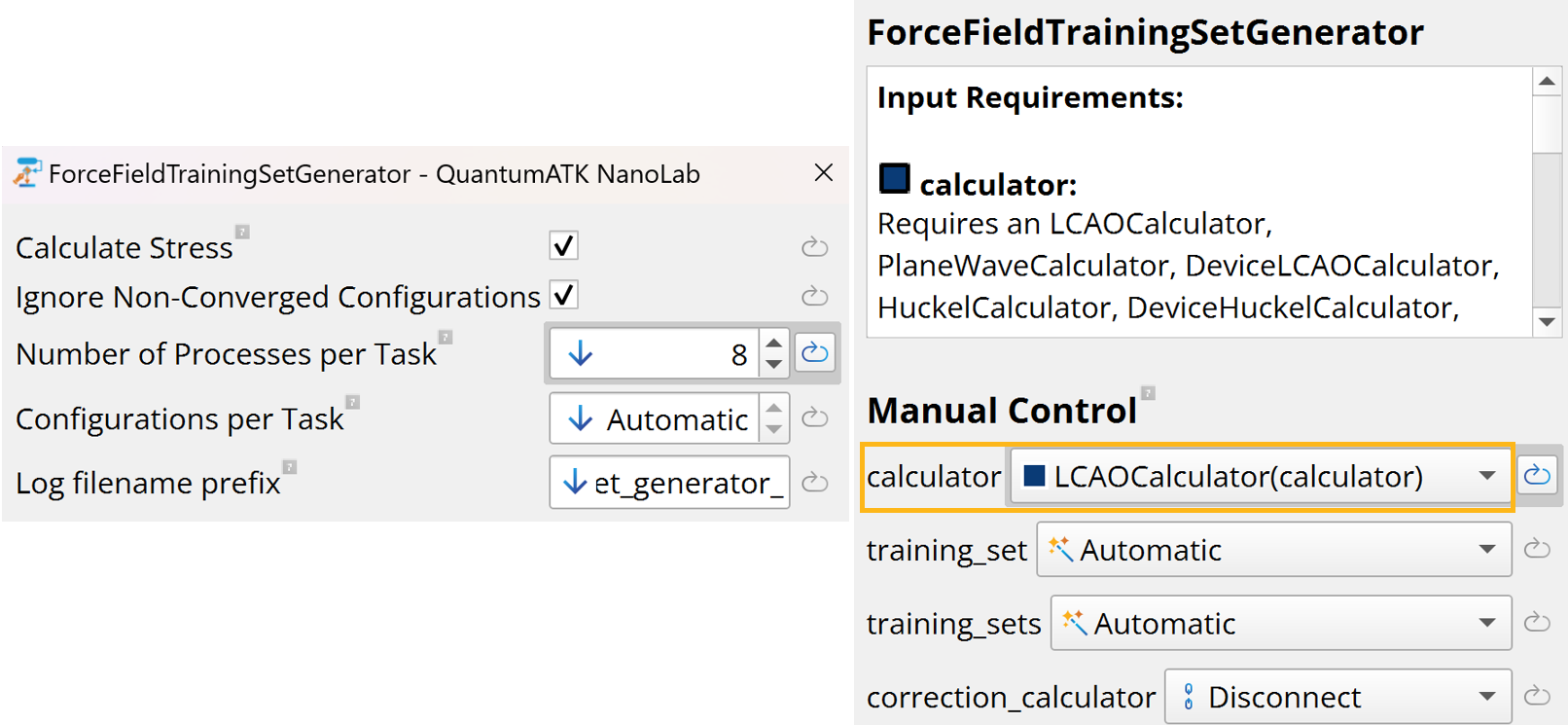
Task: Open the training_sets Automatic dropdown
Action: tap(1280, 623)
